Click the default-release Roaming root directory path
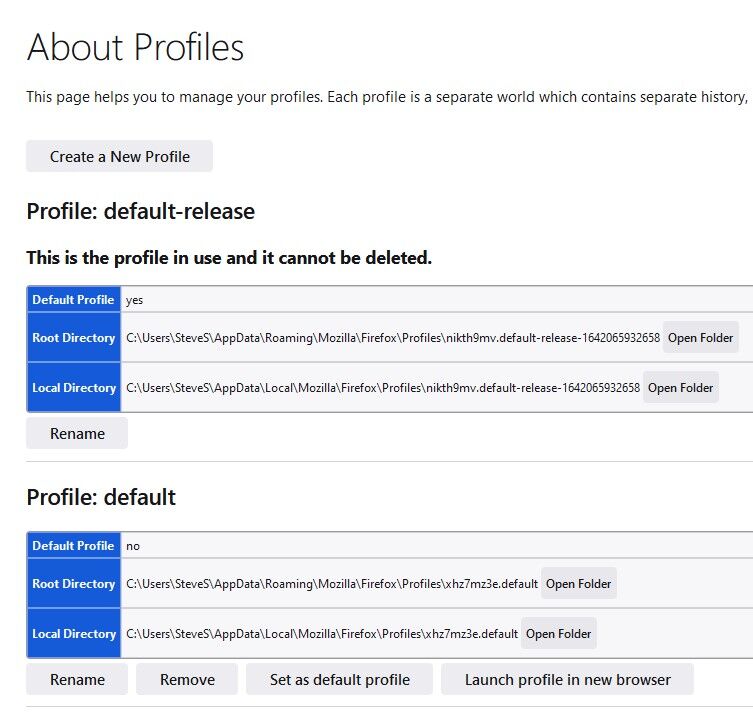Image resolution: width=753 pixels, height=712 pixels. tap(393, 338)
